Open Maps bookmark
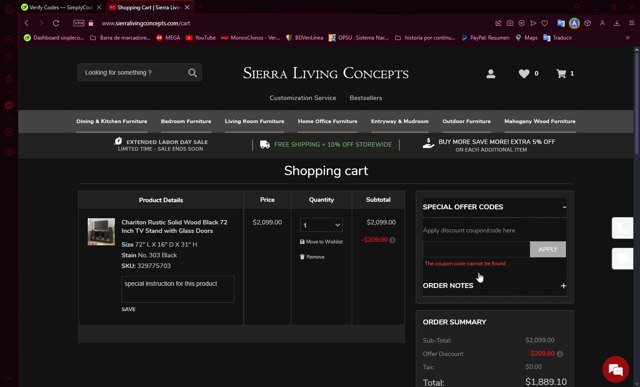Image resolution: width=640 pixels, height=387 pixels. [527, 38]
